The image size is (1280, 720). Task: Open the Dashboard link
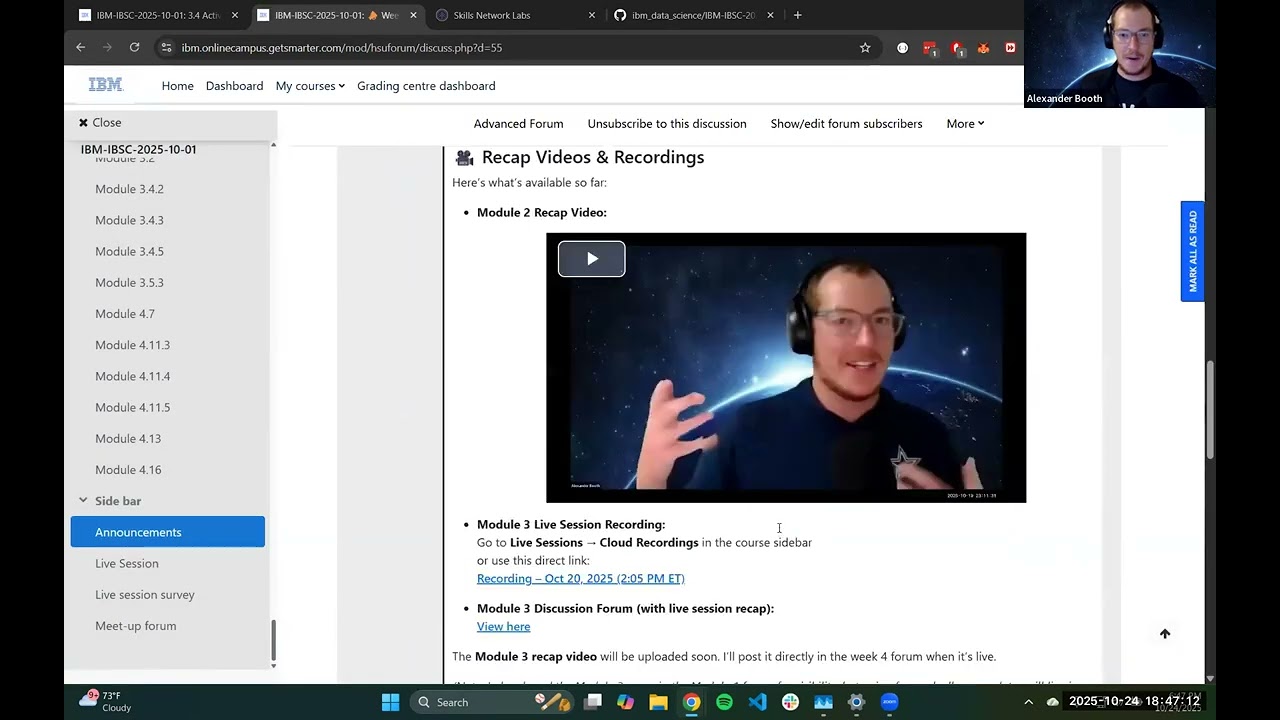pos(234,86)
